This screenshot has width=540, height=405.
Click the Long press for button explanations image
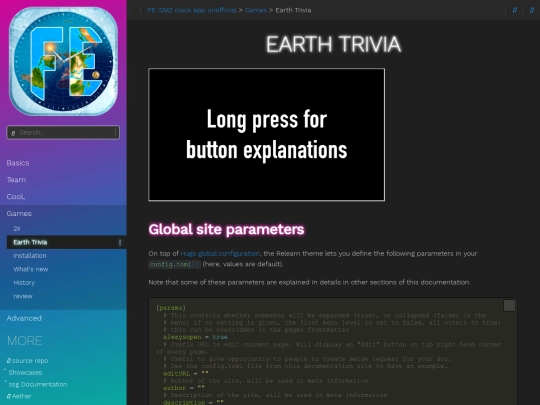coord(267,135)
